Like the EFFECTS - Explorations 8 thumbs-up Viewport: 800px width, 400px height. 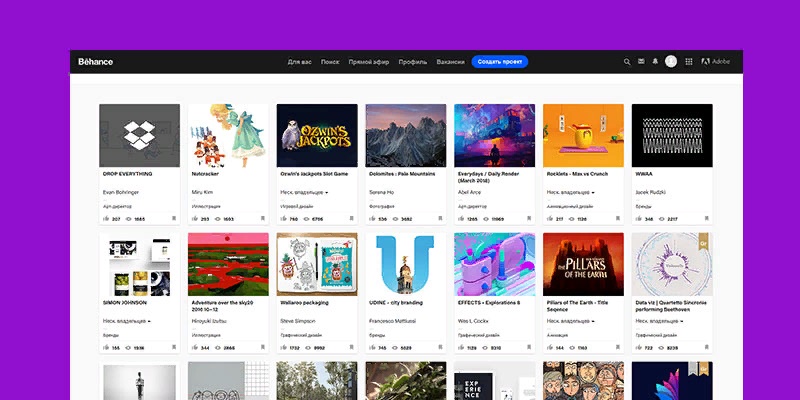point(461,347)
